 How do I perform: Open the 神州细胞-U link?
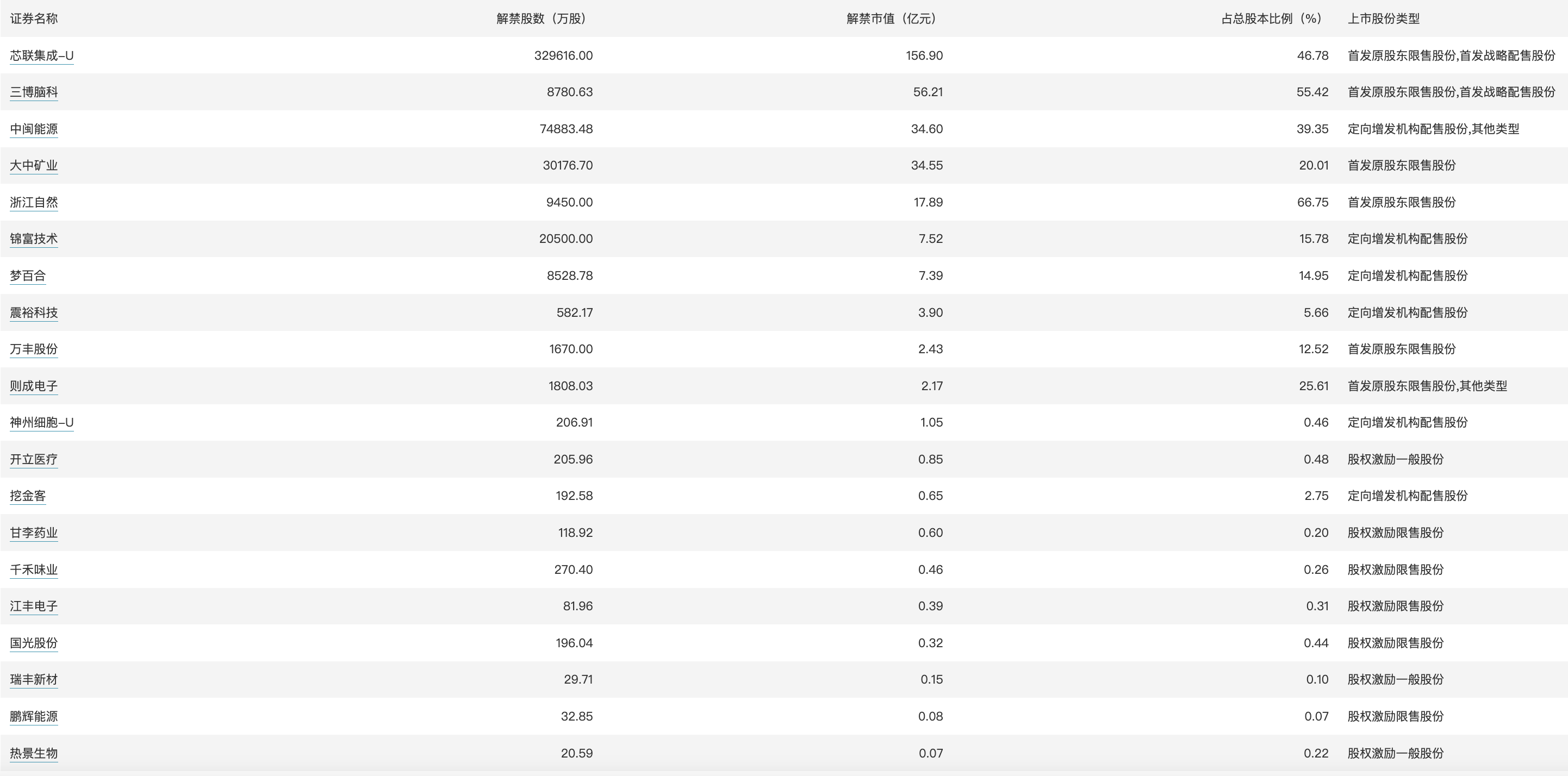point(41,422)
